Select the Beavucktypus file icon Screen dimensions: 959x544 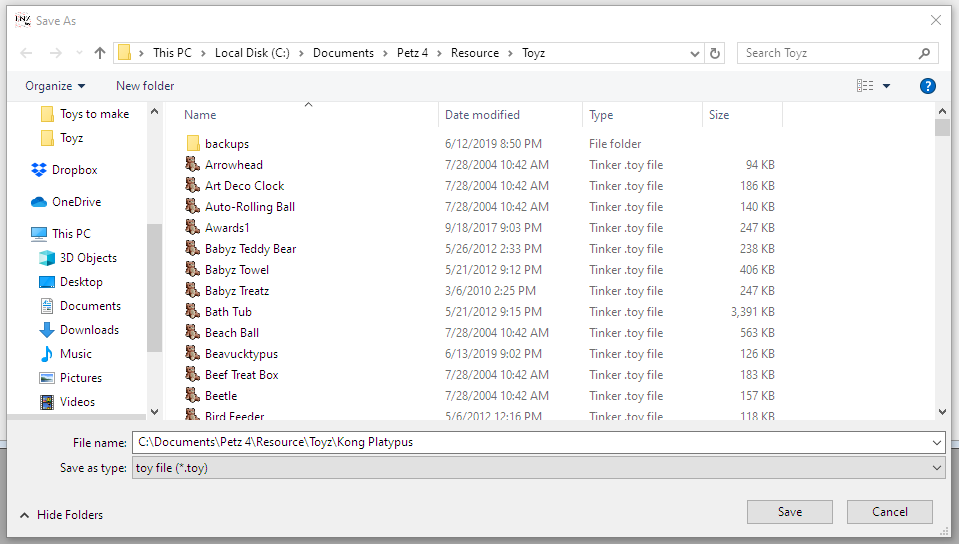click(x=193, y=354)
